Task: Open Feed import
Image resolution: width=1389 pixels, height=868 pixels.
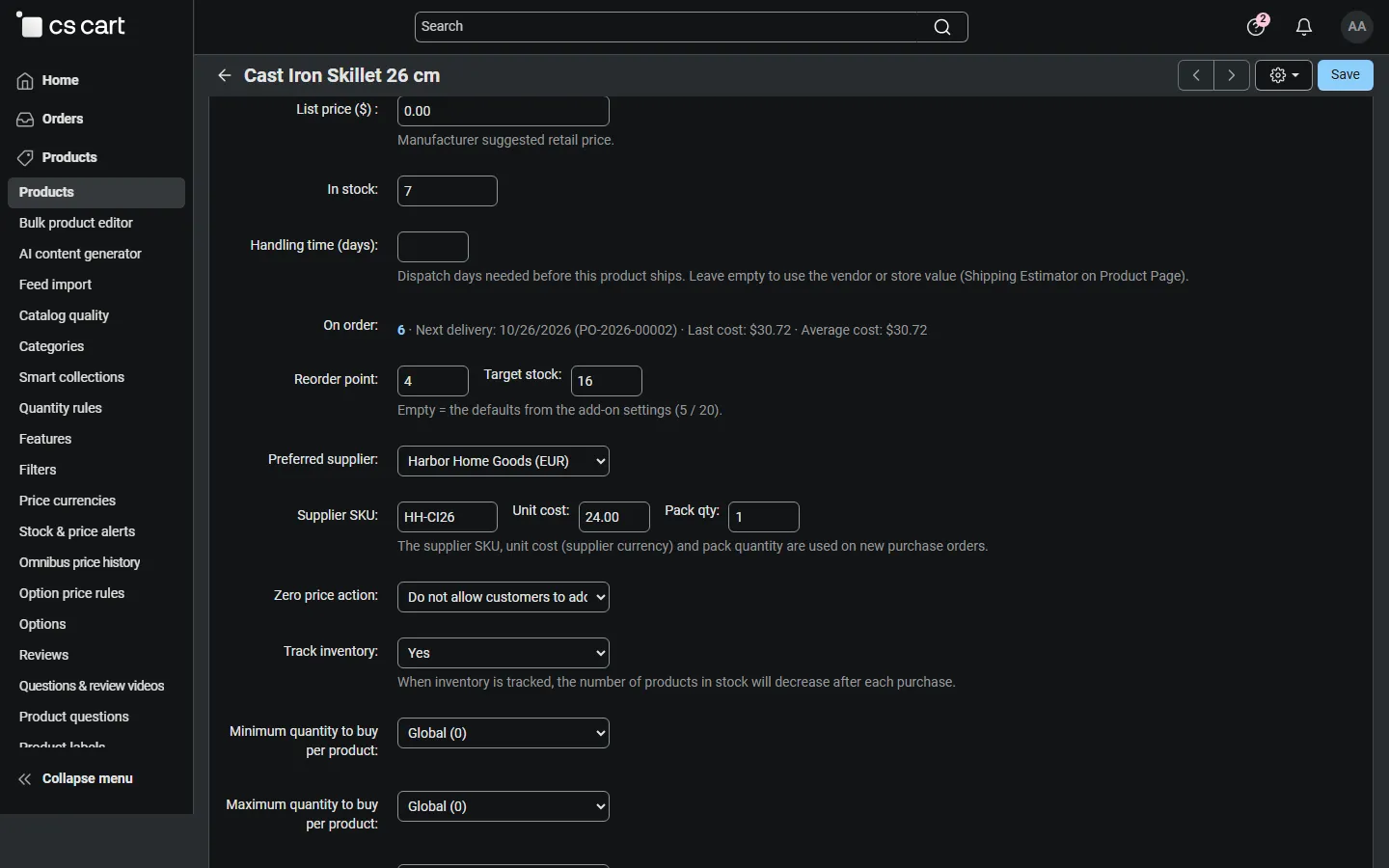Action: [x=55, y=285]
